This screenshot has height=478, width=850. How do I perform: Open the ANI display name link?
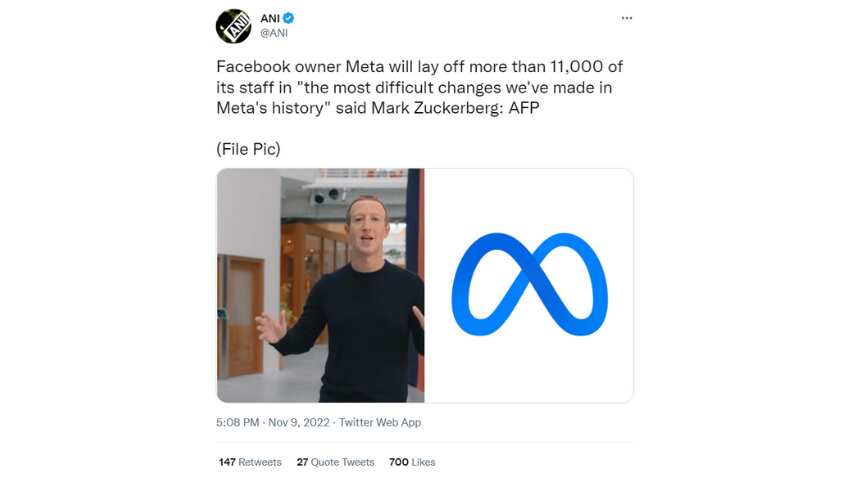[x=270, y=18]
